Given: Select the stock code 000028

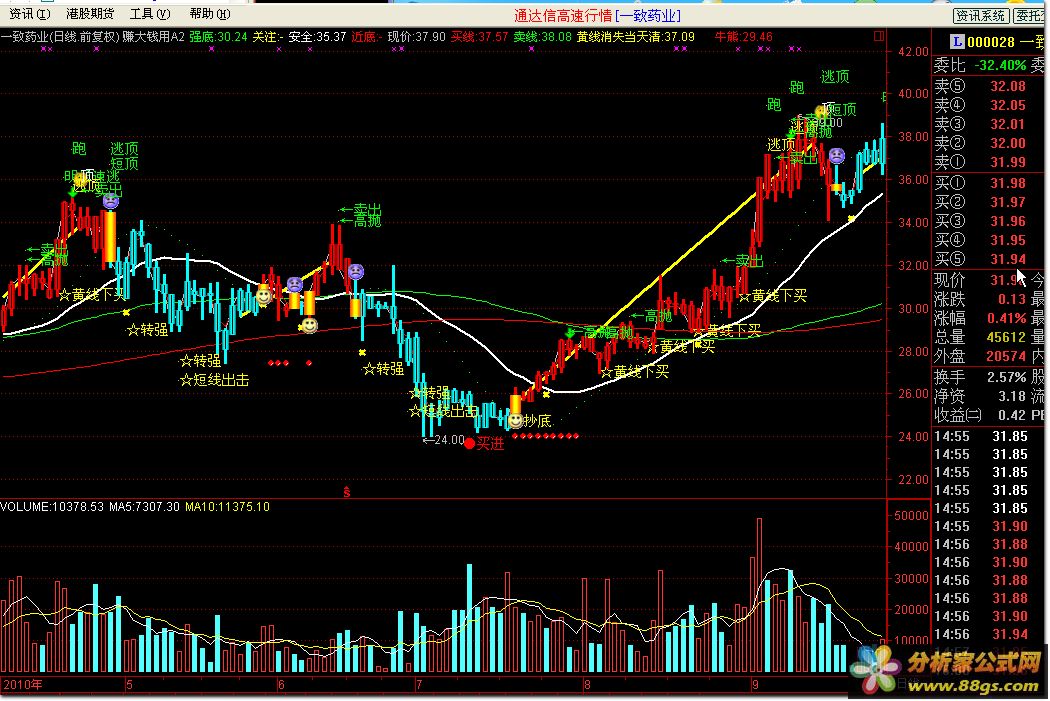Looking at the screenshot, I should [x=991, y=42].
